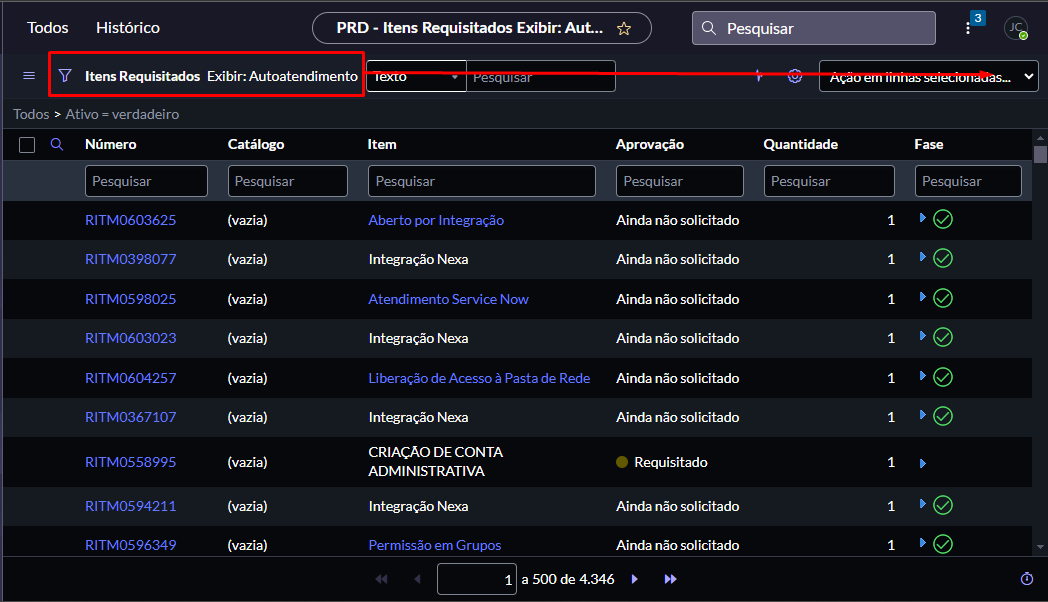Click the refresh interval clock icon

tap(1026, 578)
